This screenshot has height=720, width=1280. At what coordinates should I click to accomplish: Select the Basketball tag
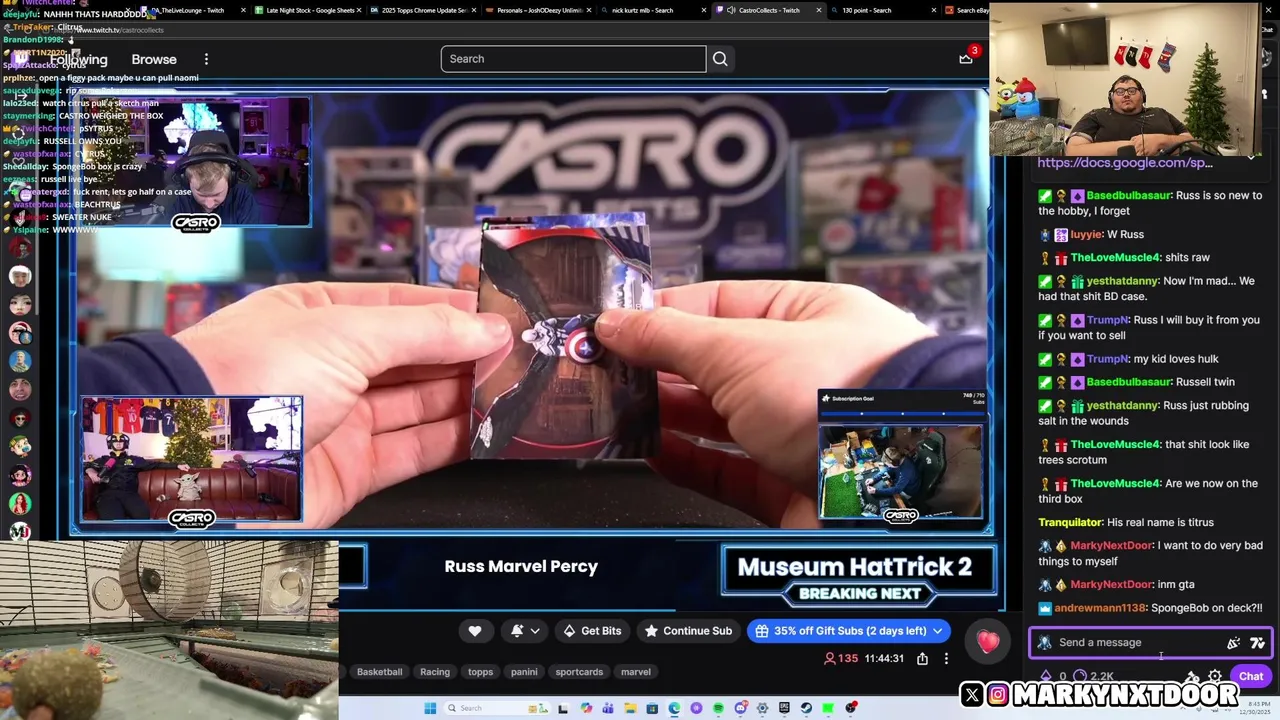pyautogui.click(x=379, y=672)
